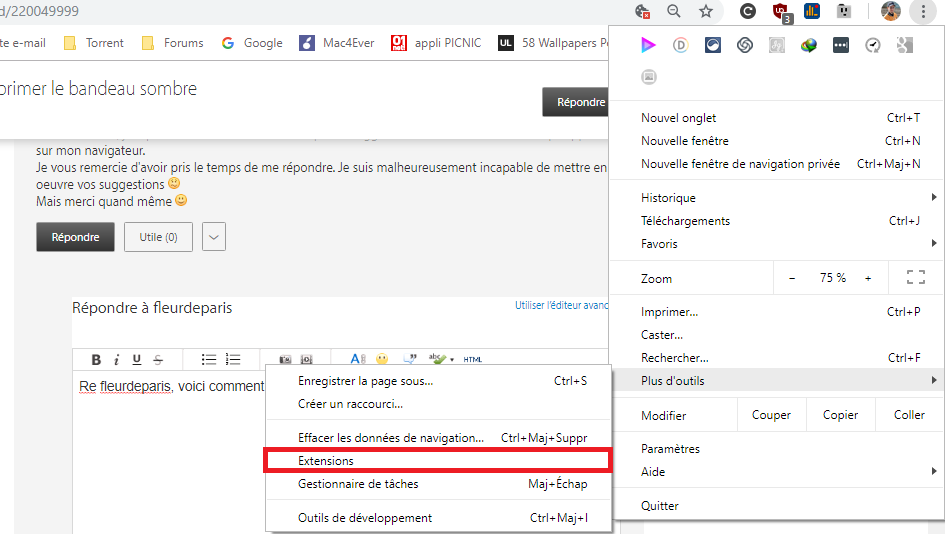Viewport: 950px width, 534px height.
Task: Click the bookmark star icon
Action: (706, 12)
